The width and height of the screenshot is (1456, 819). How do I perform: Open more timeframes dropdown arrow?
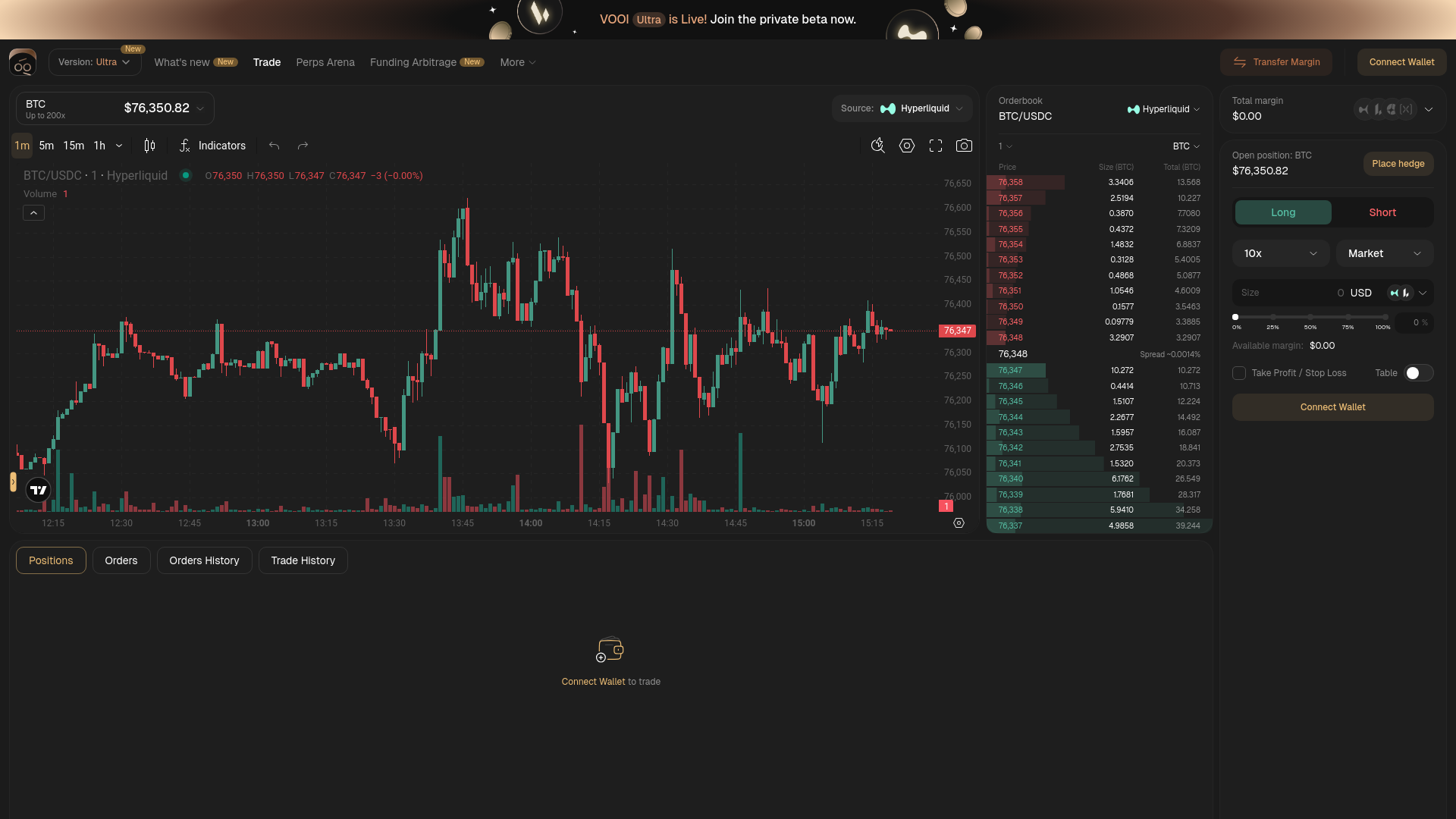[x=119, y=146]
